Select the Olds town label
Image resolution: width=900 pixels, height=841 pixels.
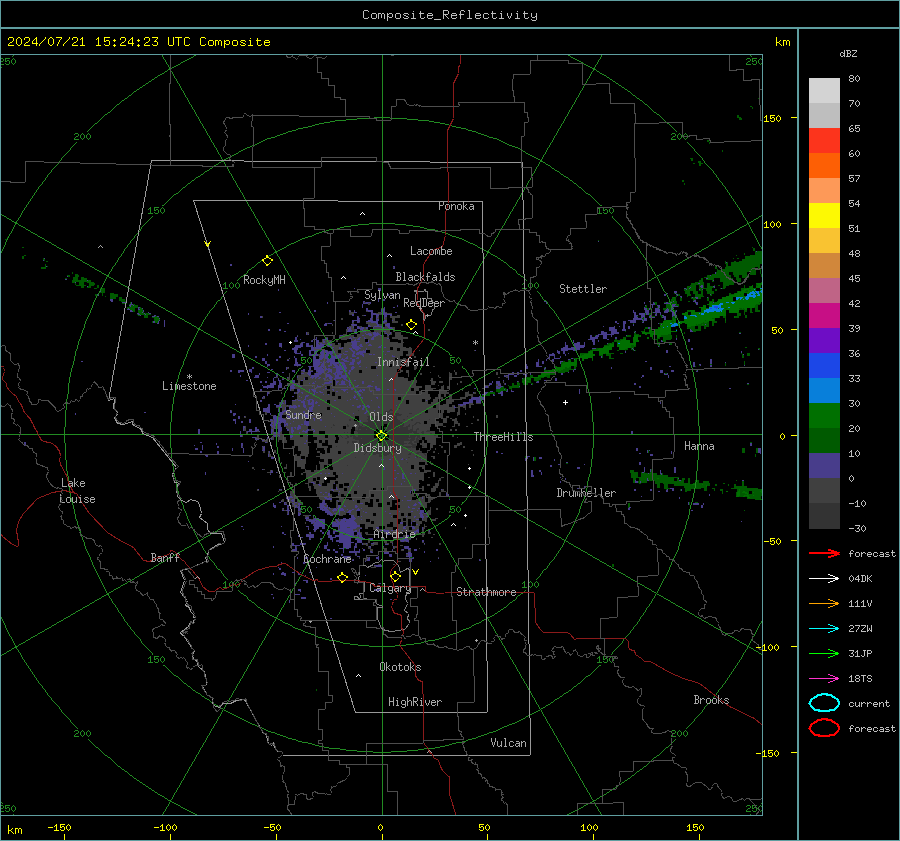(x=381, y=417)
